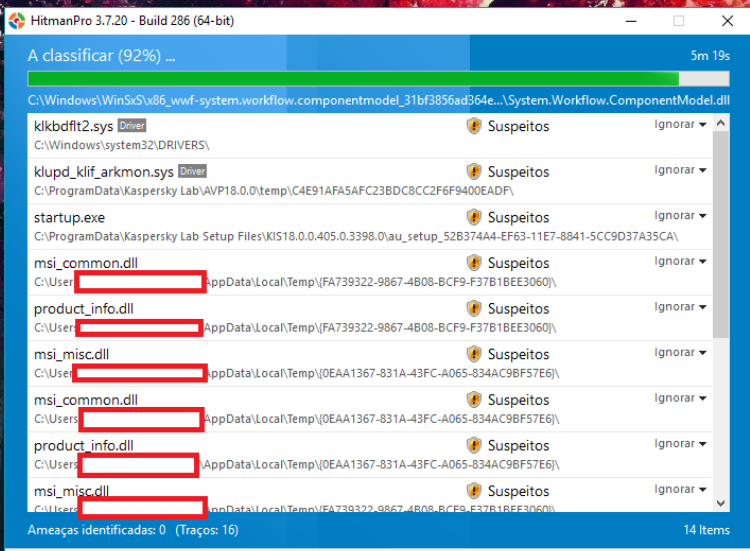Image resolution: width=750 pixels, height=551 pixels.
Task: Click the Suspeitos label for klkbdflt2.sys
Action: (x=518, y=126)
